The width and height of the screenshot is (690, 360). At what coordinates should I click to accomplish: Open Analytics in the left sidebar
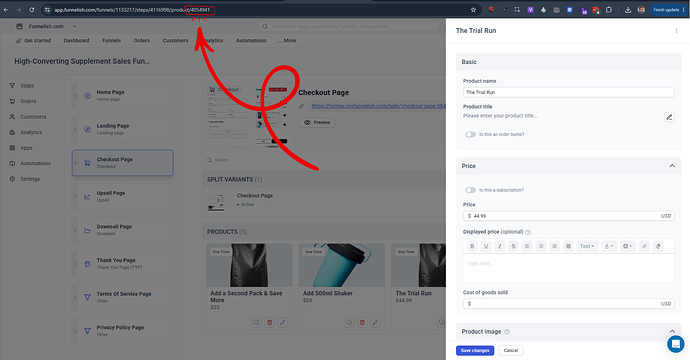(x=26, y=132)
